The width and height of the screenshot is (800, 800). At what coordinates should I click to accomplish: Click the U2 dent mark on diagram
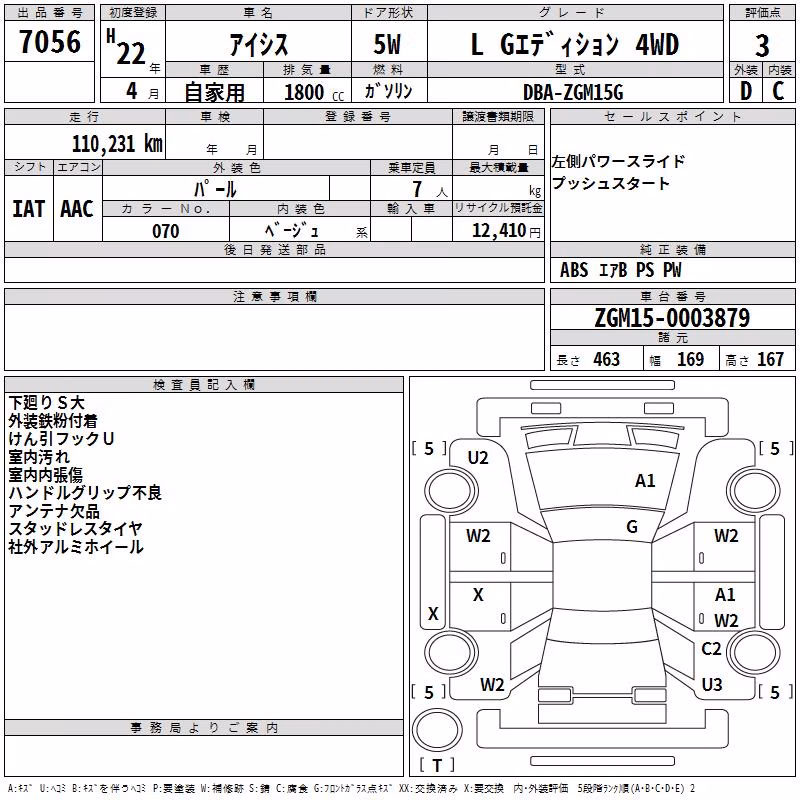(478, 458)
